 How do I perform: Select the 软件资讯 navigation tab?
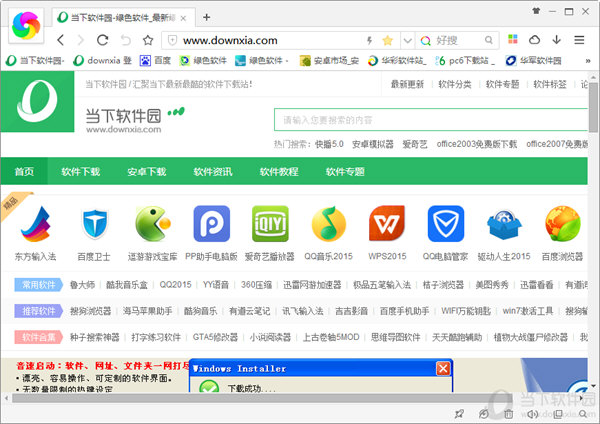click(x=213, y=171)
